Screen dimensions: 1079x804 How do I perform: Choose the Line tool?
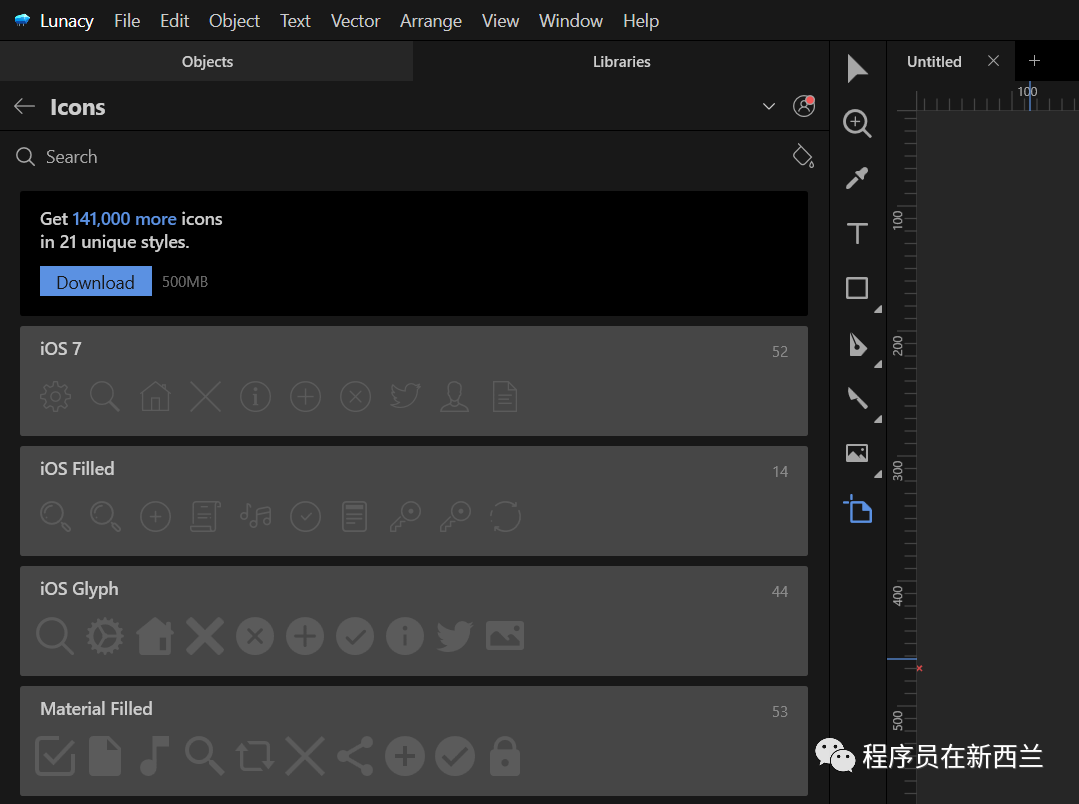coord(857,398)
